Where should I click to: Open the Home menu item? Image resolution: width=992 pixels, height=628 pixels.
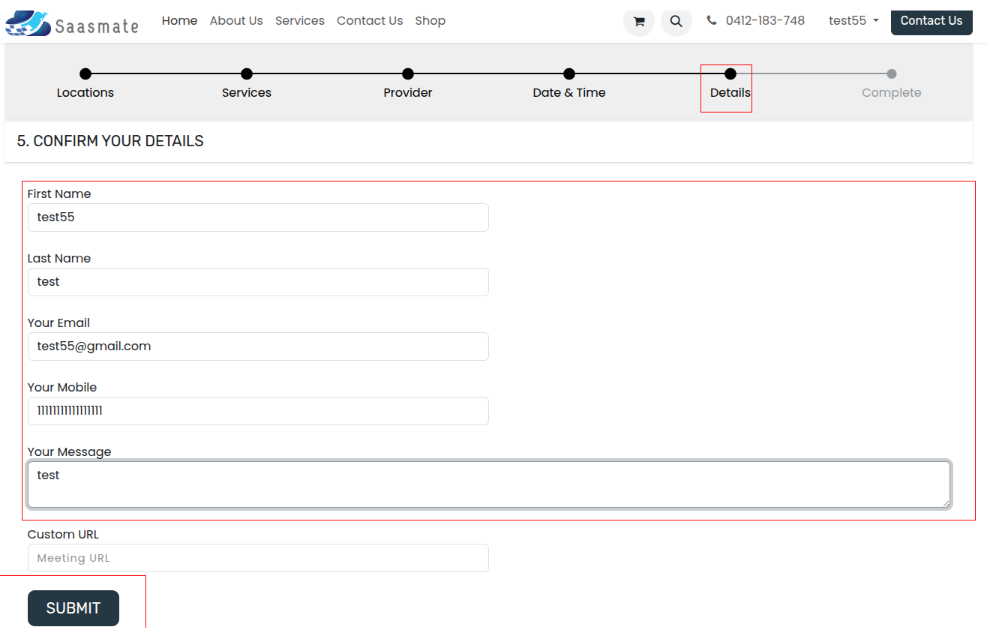pyautogui.click(x=179, y=21)
